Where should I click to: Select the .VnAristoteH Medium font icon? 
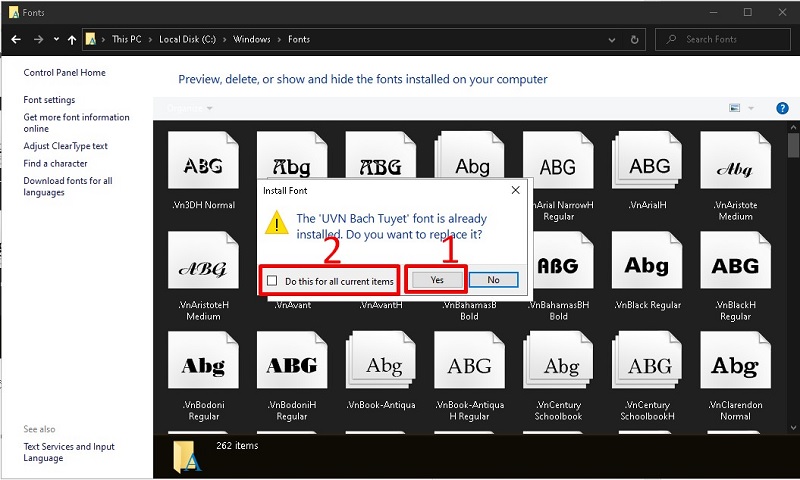[203, 260]
